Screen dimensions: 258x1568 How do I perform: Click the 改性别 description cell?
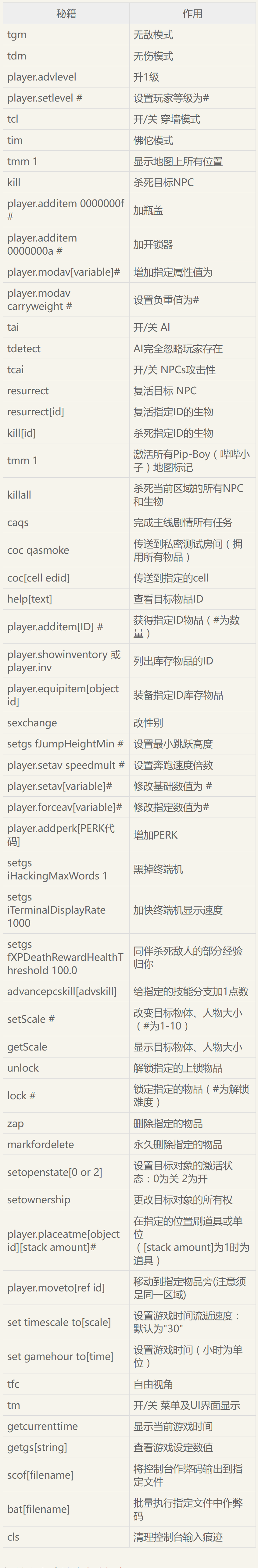[192, 723]
